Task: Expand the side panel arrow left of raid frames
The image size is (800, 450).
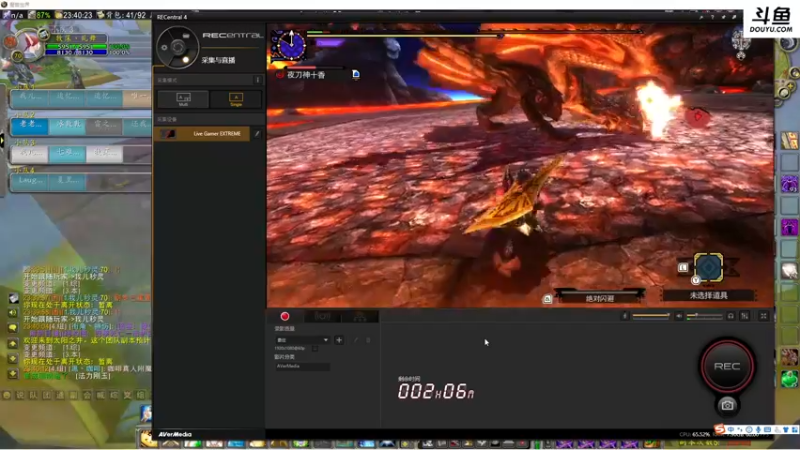Action: pyautogui.click(x=2, y=140)
